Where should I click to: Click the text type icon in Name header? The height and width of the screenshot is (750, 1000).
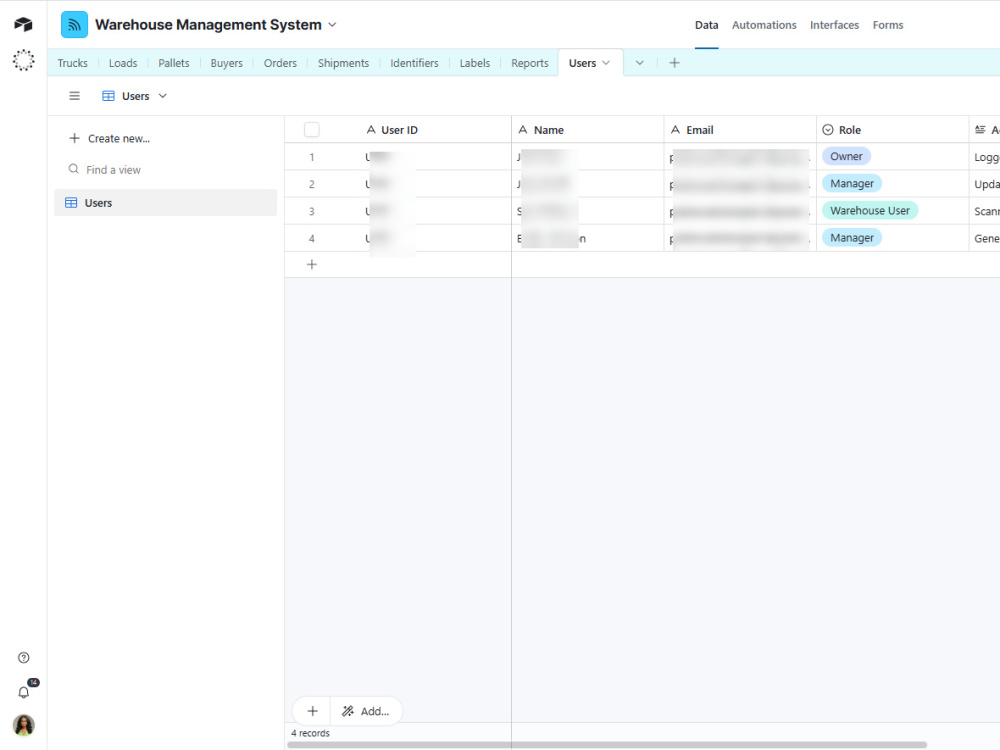point(523,130)
